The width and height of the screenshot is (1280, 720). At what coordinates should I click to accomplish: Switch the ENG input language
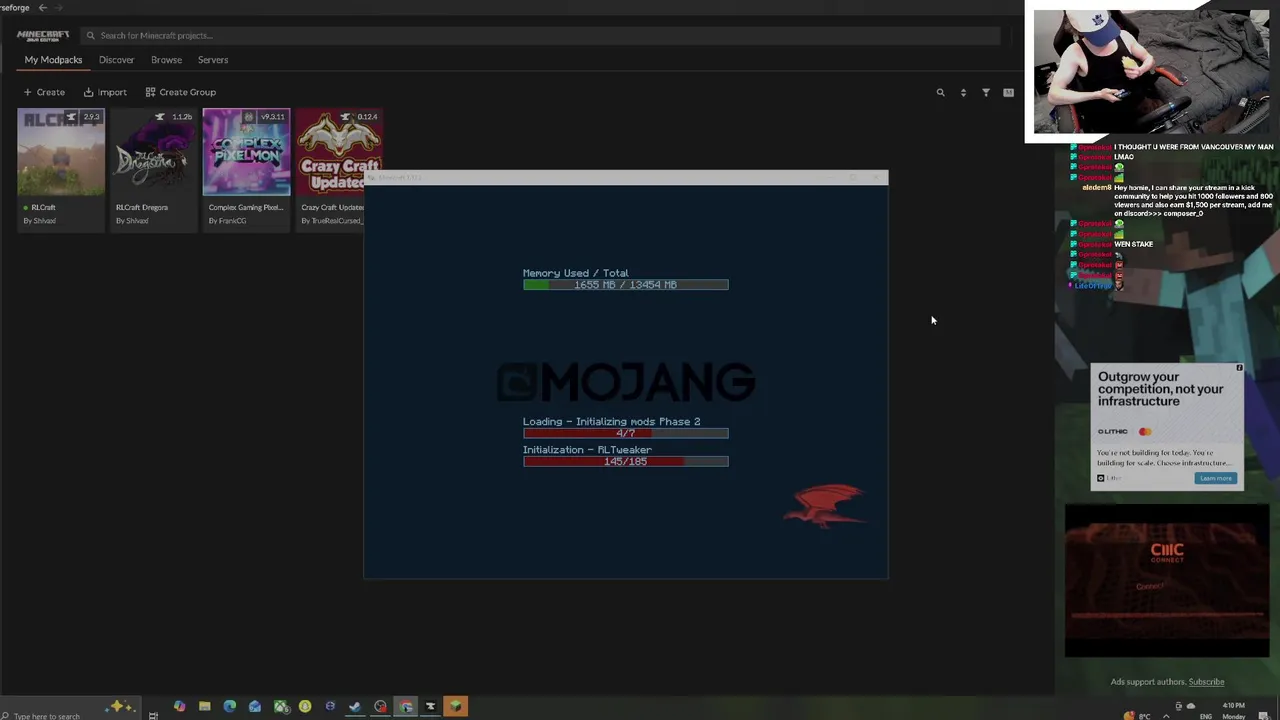(x=1206, y=716)
